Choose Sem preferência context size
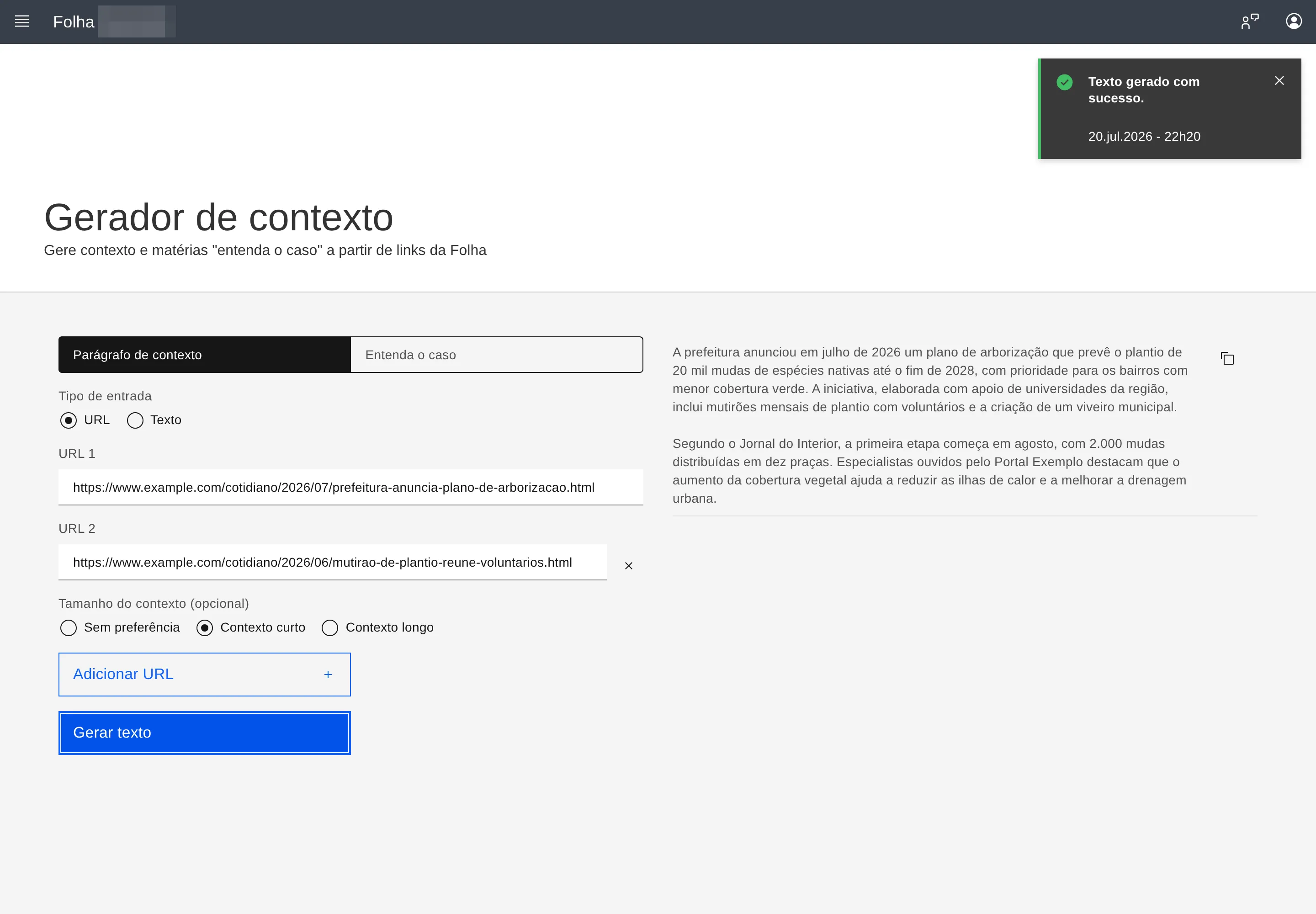Screen dimensions: 1316x914 coord(68,627)
